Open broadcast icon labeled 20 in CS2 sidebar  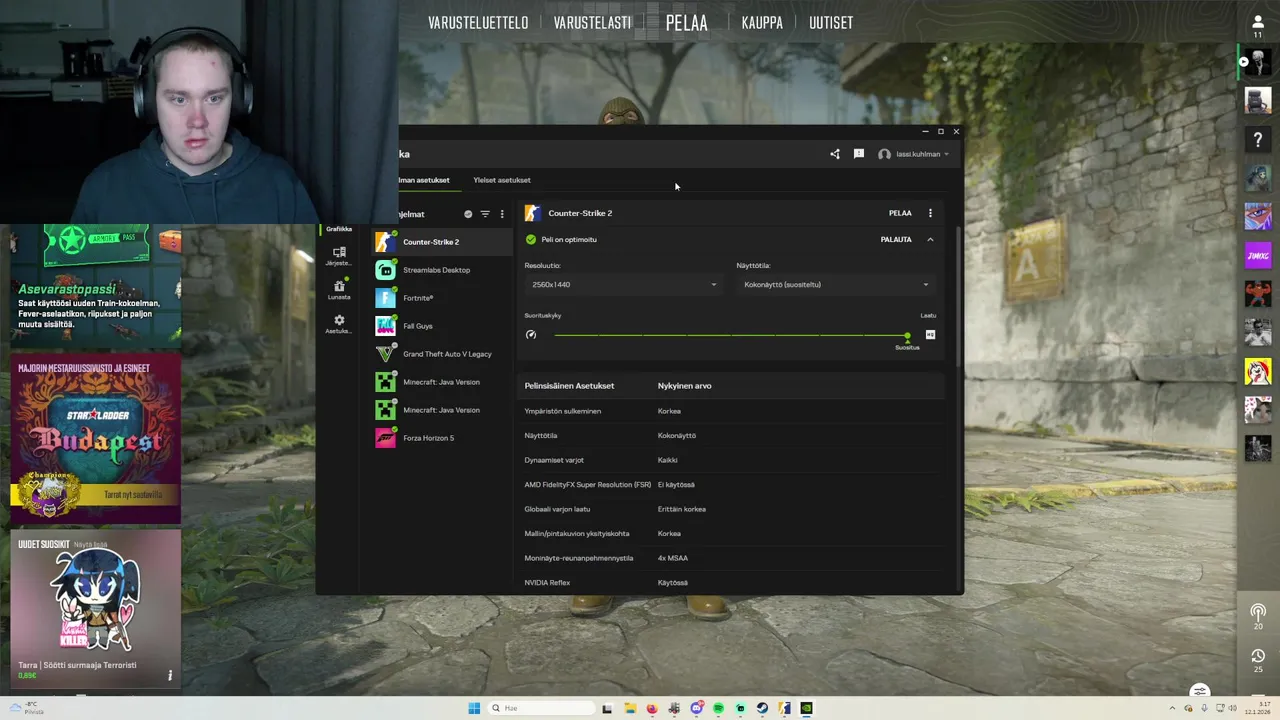1258,616
